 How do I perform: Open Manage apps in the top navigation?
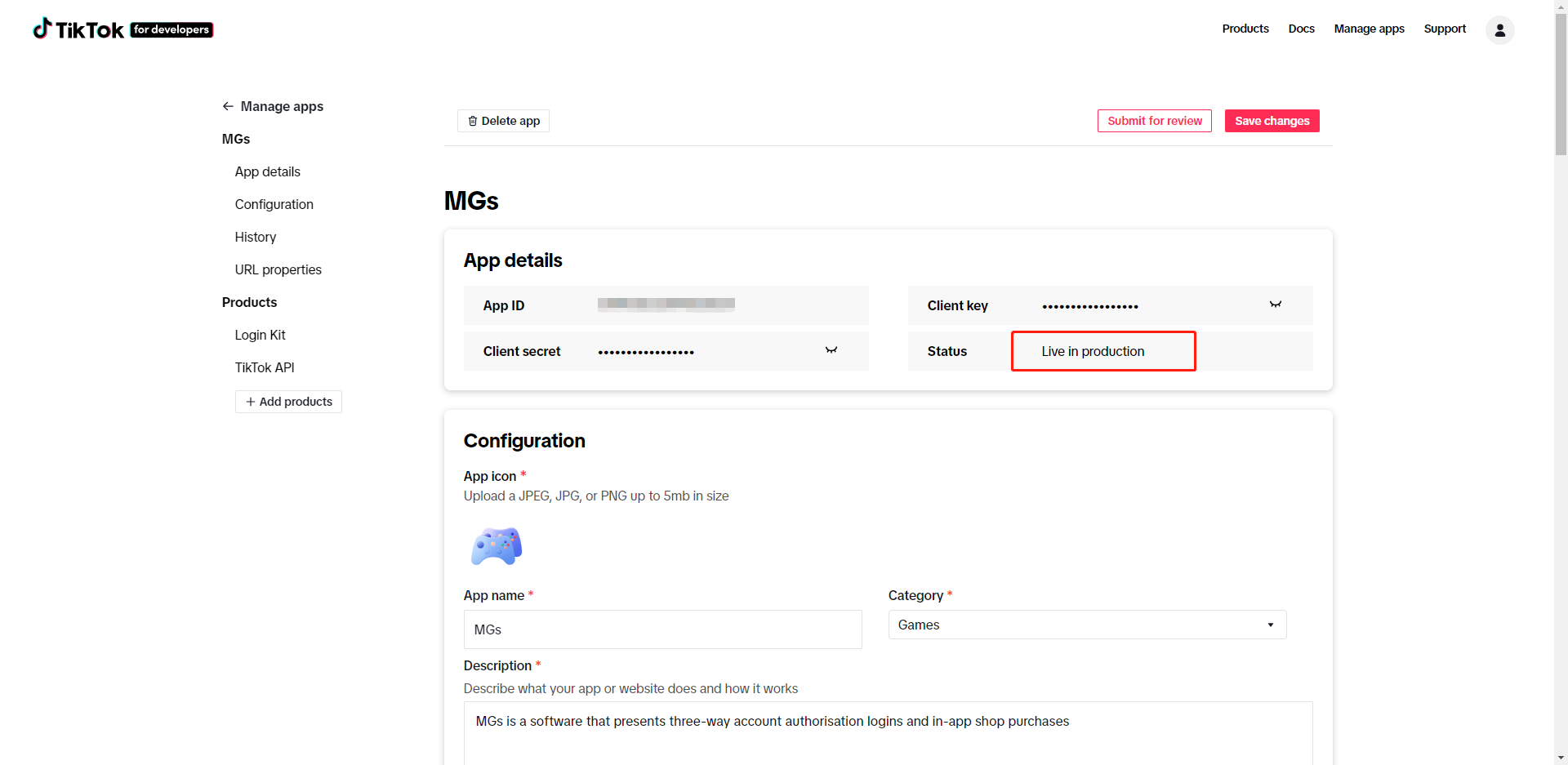tap(1369, 29)
